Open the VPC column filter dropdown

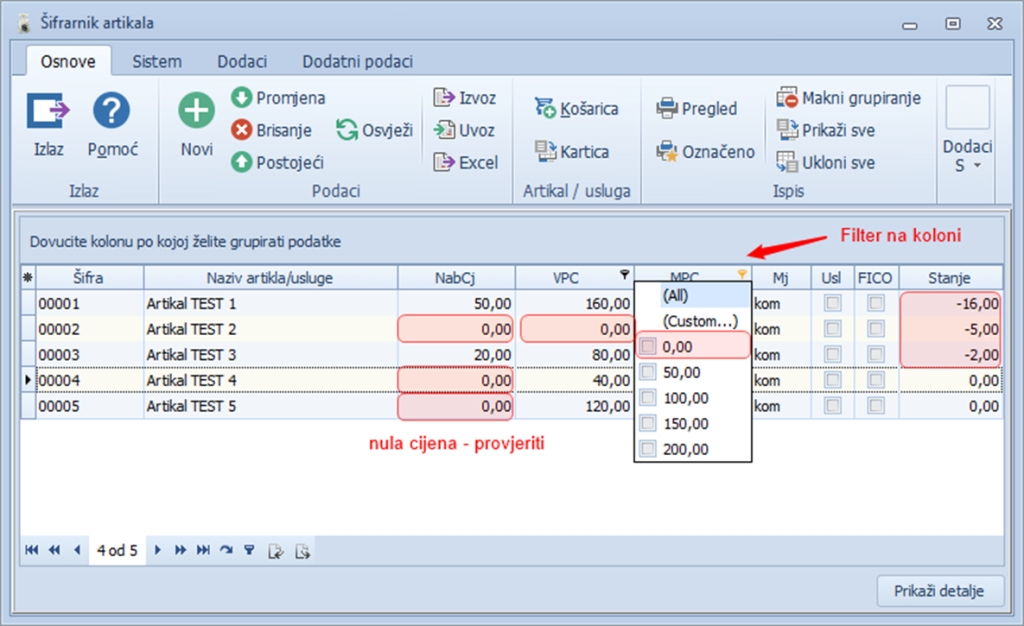coord(625,274)
